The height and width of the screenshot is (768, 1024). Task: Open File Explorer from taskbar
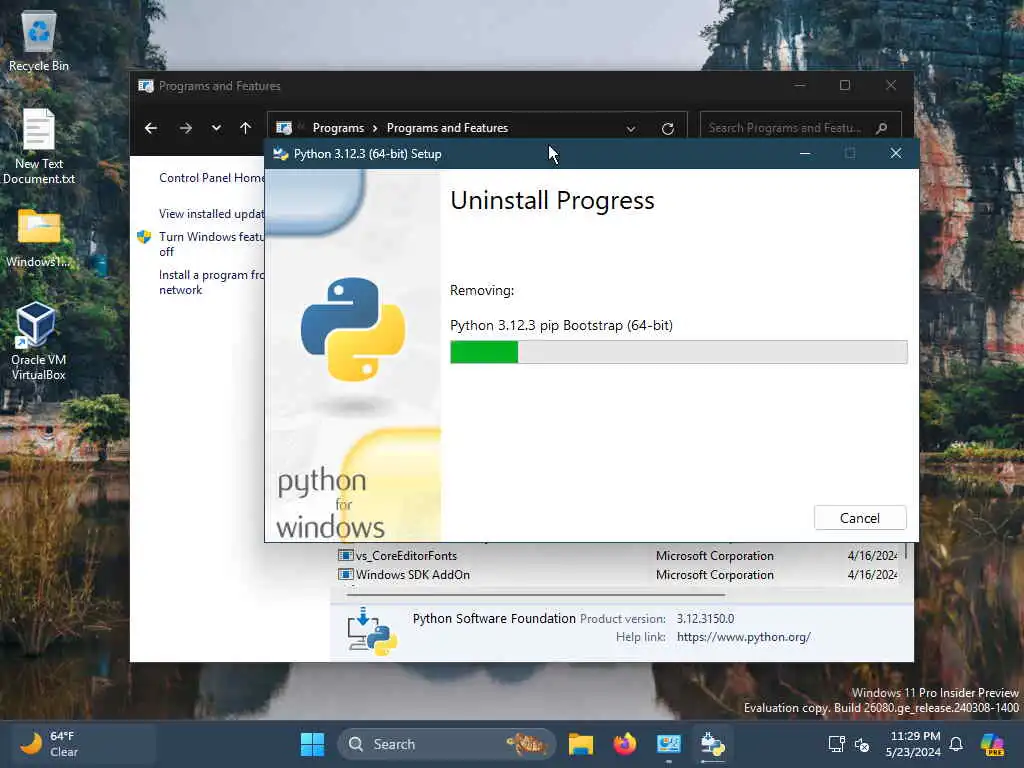click(x=581, y=744)
